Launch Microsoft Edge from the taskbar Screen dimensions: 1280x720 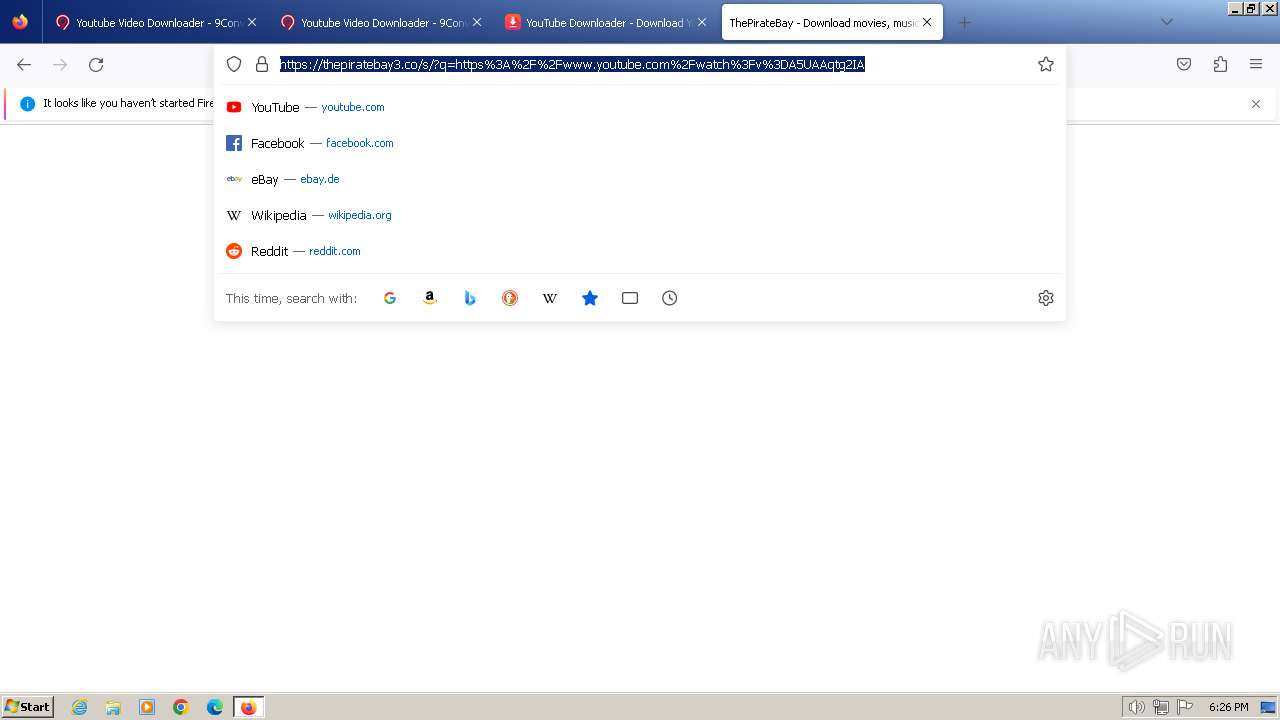[215, 707]
